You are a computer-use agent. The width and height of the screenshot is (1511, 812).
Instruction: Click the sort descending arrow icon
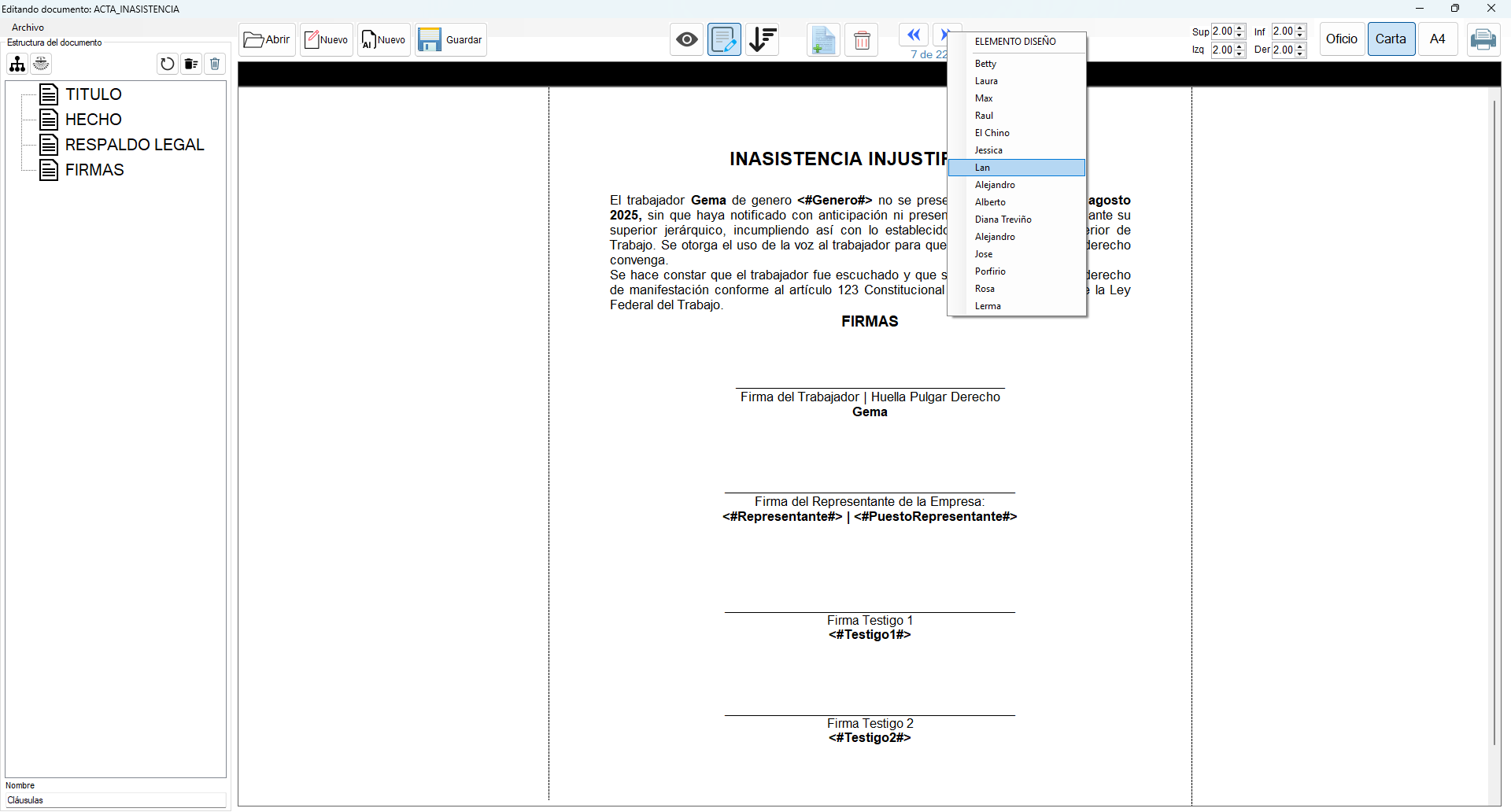click(762, 39)
